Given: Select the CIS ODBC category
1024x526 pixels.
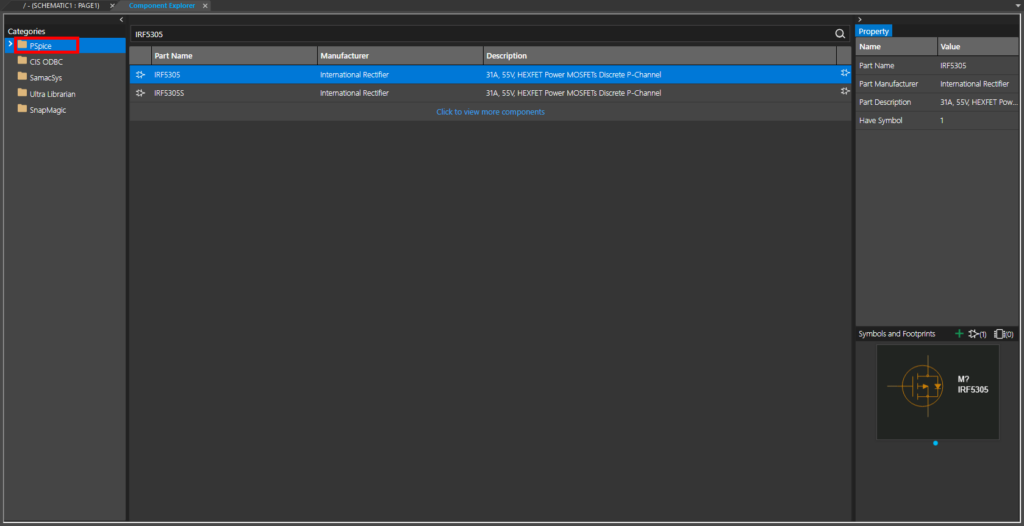Looking at the screenshot, I should tap(46, 61).
